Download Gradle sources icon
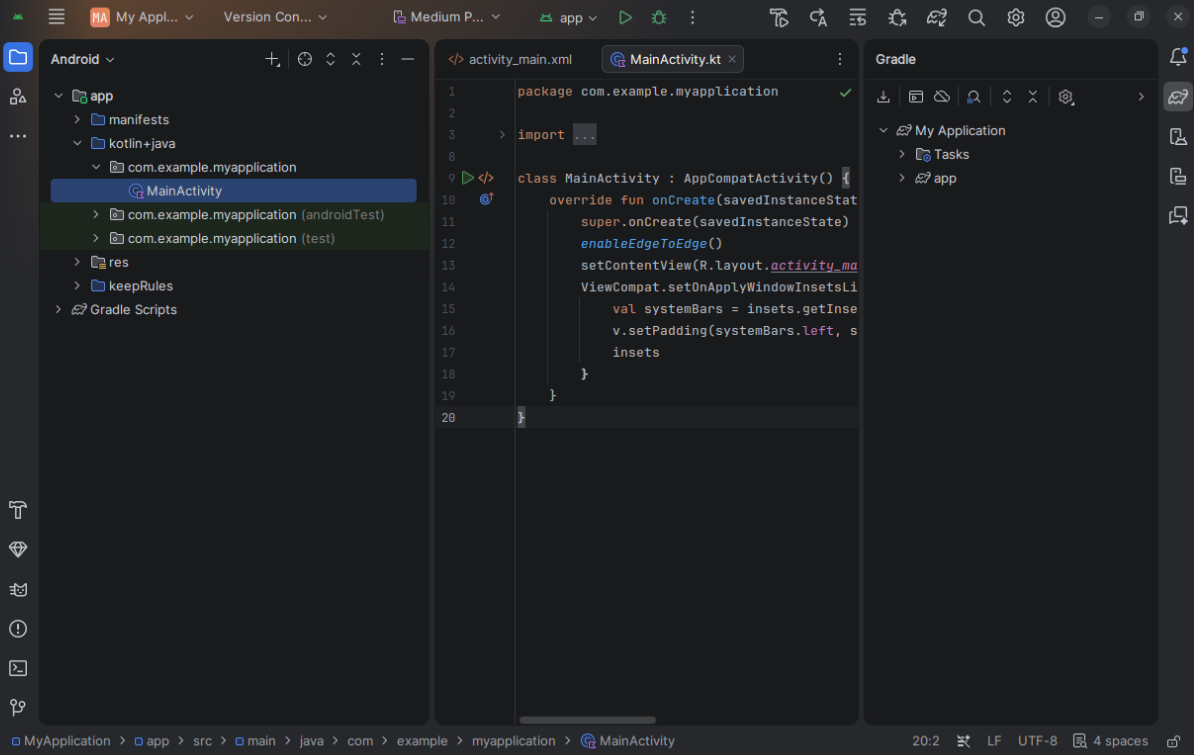The height and width of the screenshot is (755, 1194). (883, 97)
